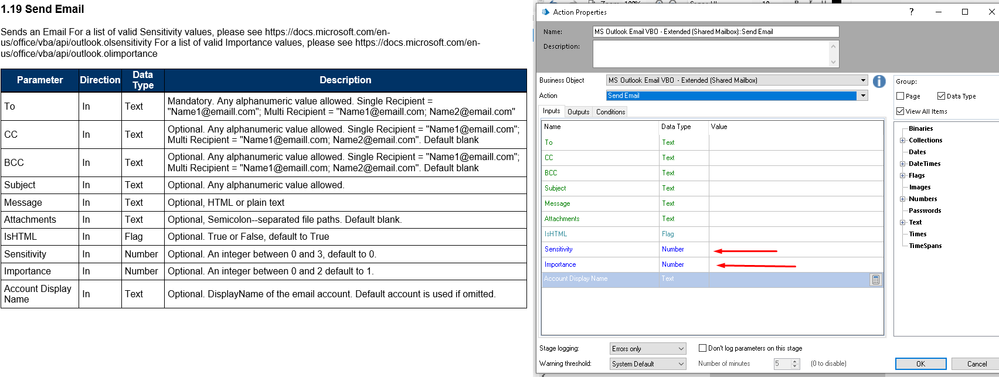999x377 pixels.
Task: Enable Don't log parameters on this stage
Action: [x=703, y=348]
